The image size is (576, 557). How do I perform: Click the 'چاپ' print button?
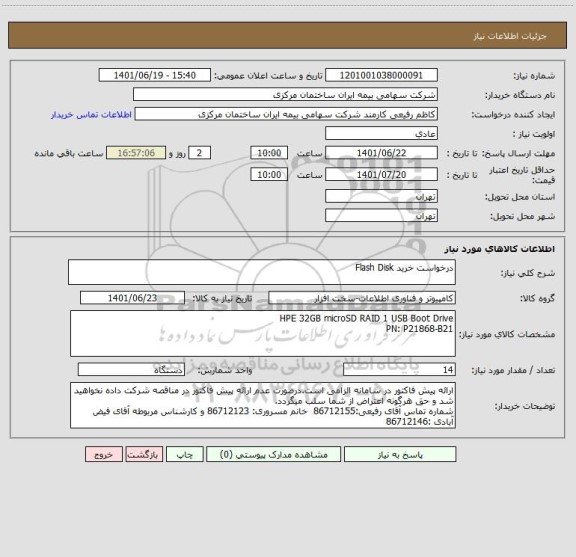185,454
